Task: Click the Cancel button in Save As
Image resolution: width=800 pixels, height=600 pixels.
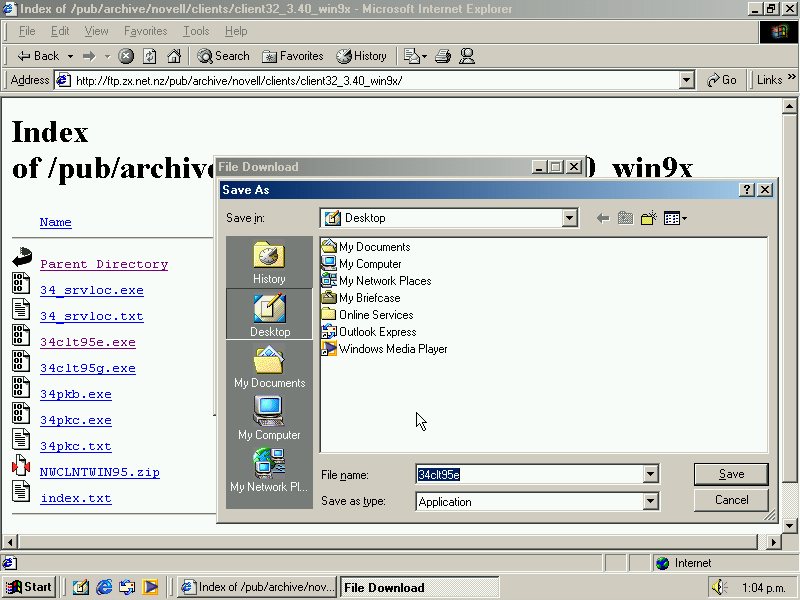Action: 731,500
